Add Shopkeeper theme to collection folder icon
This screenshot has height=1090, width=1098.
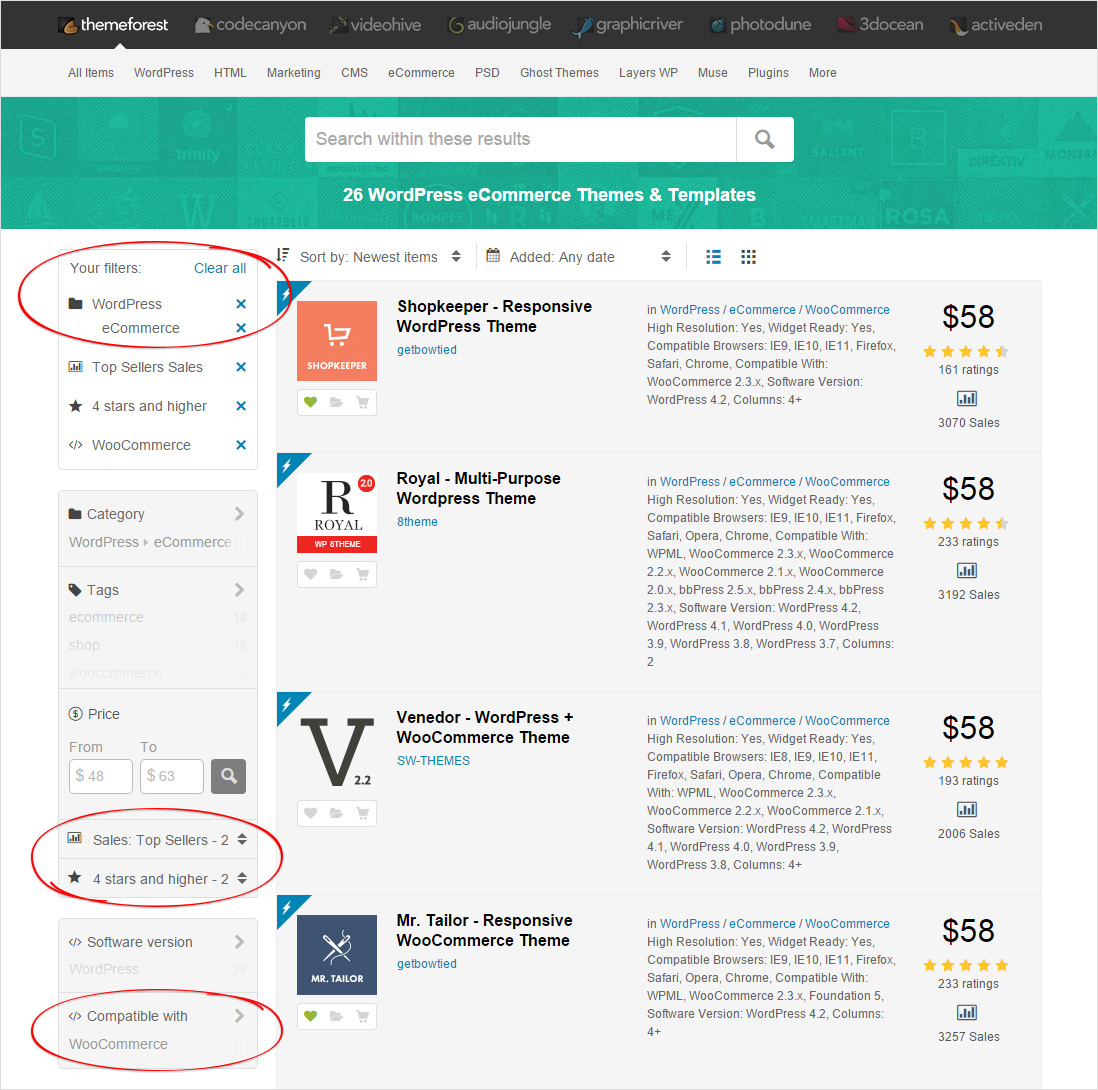click(x=336, y=402)
